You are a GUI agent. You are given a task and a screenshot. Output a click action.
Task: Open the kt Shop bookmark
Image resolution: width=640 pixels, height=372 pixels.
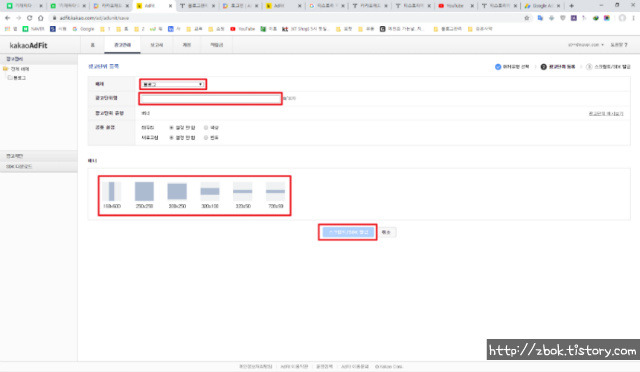[x=305, y=29]
